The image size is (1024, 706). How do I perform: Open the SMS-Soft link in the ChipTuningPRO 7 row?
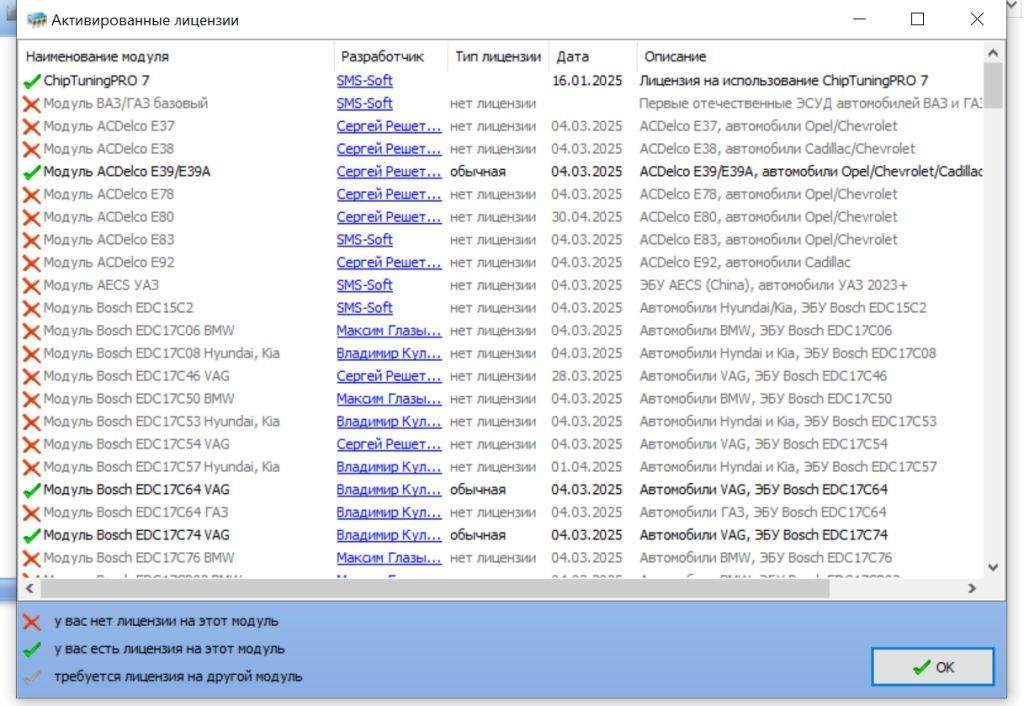(364, 81)
